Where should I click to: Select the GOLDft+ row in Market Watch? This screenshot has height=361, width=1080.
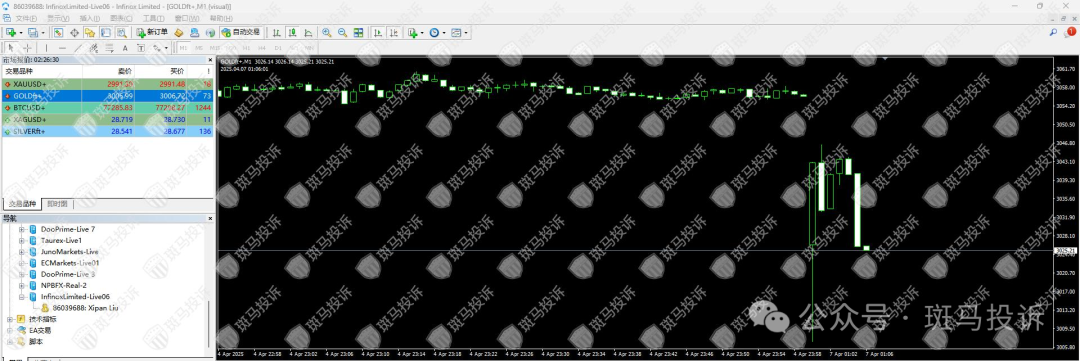[x=108, y=96]
